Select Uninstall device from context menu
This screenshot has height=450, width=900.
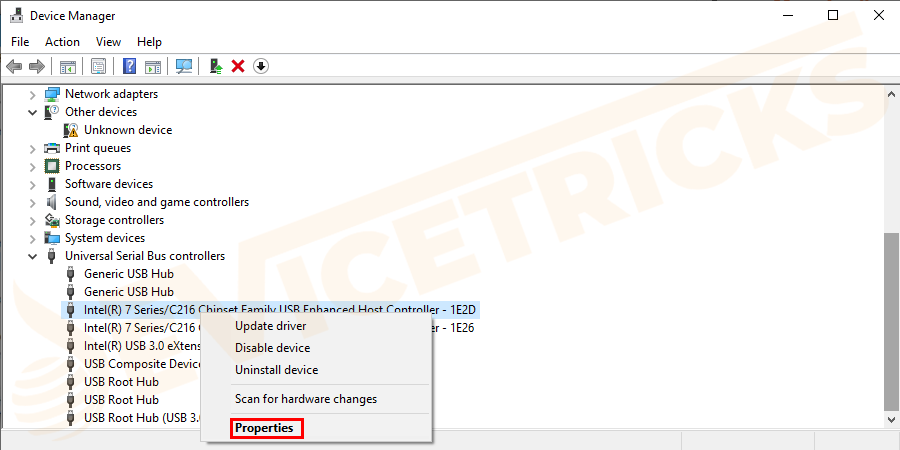[277, 370]
